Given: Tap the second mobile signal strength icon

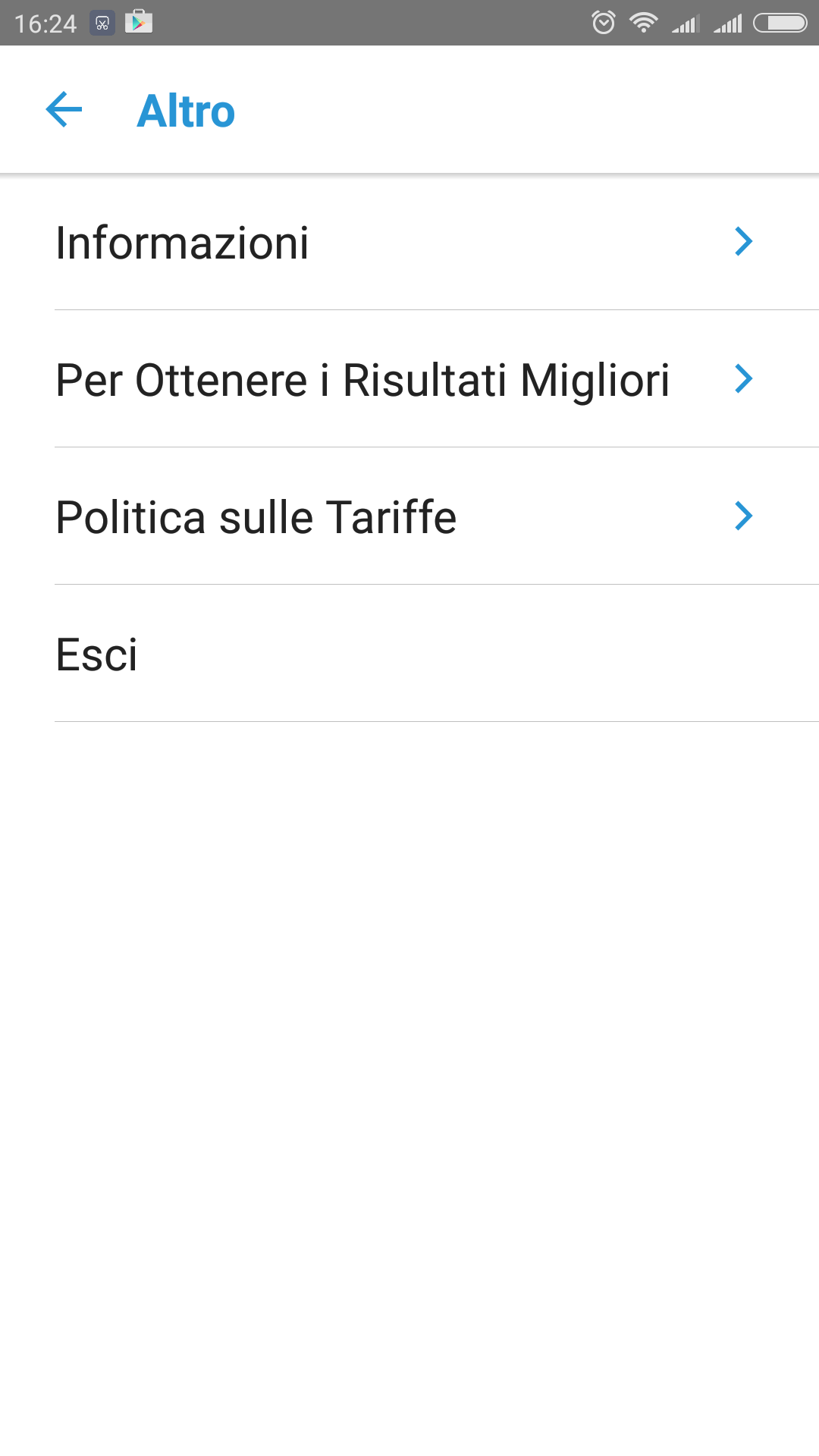Looking at the screenshot, I should click(x=727, y=24).
